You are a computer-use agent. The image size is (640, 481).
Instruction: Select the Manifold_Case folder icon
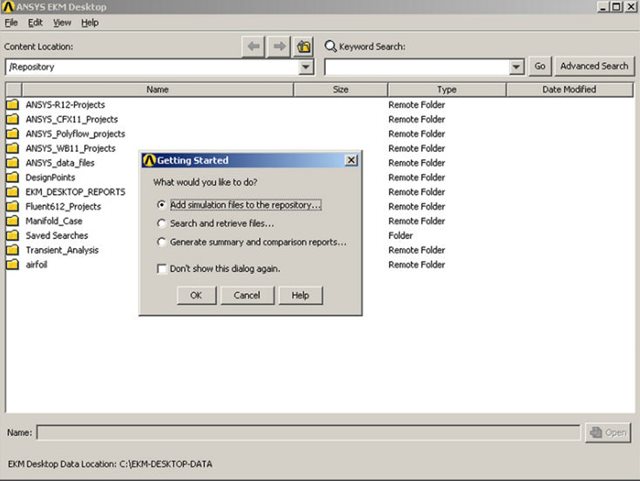[13, 221]
